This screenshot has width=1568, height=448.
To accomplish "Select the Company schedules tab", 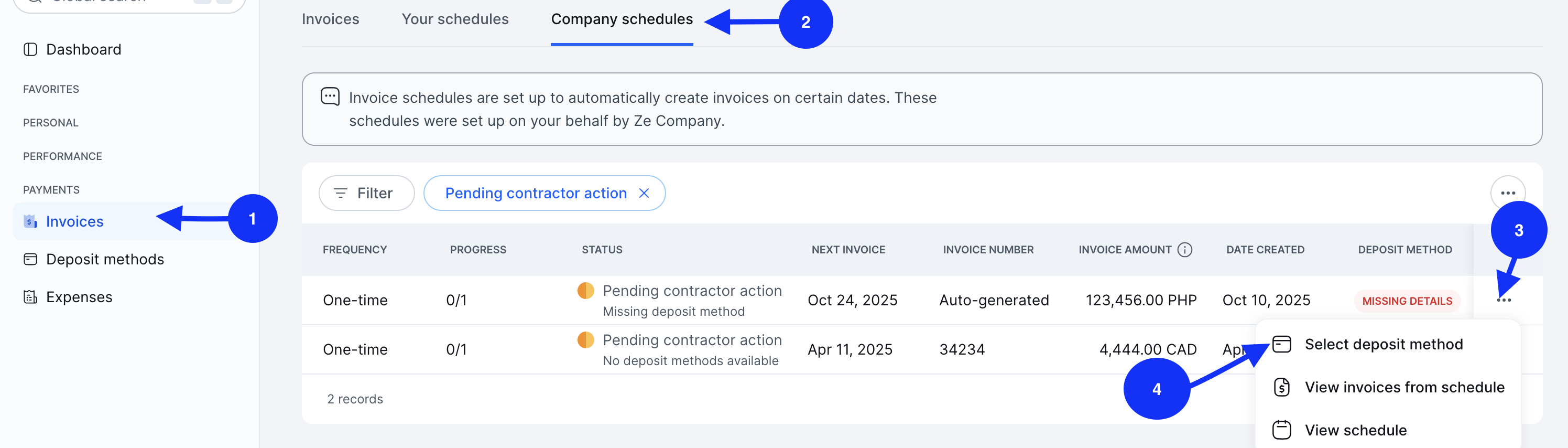I will (x=622, y=19).
